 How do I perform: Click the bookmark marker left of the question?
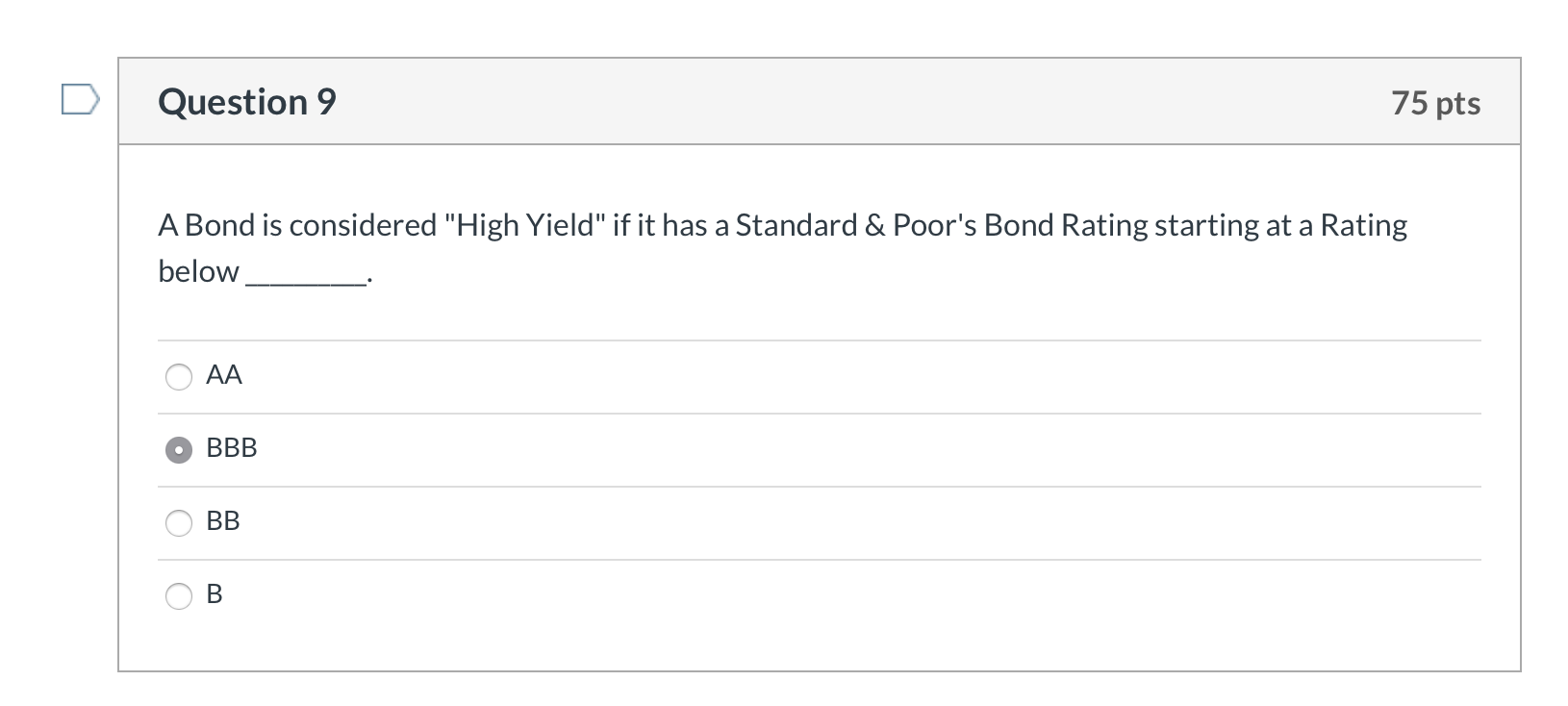(x=81, y=99)
